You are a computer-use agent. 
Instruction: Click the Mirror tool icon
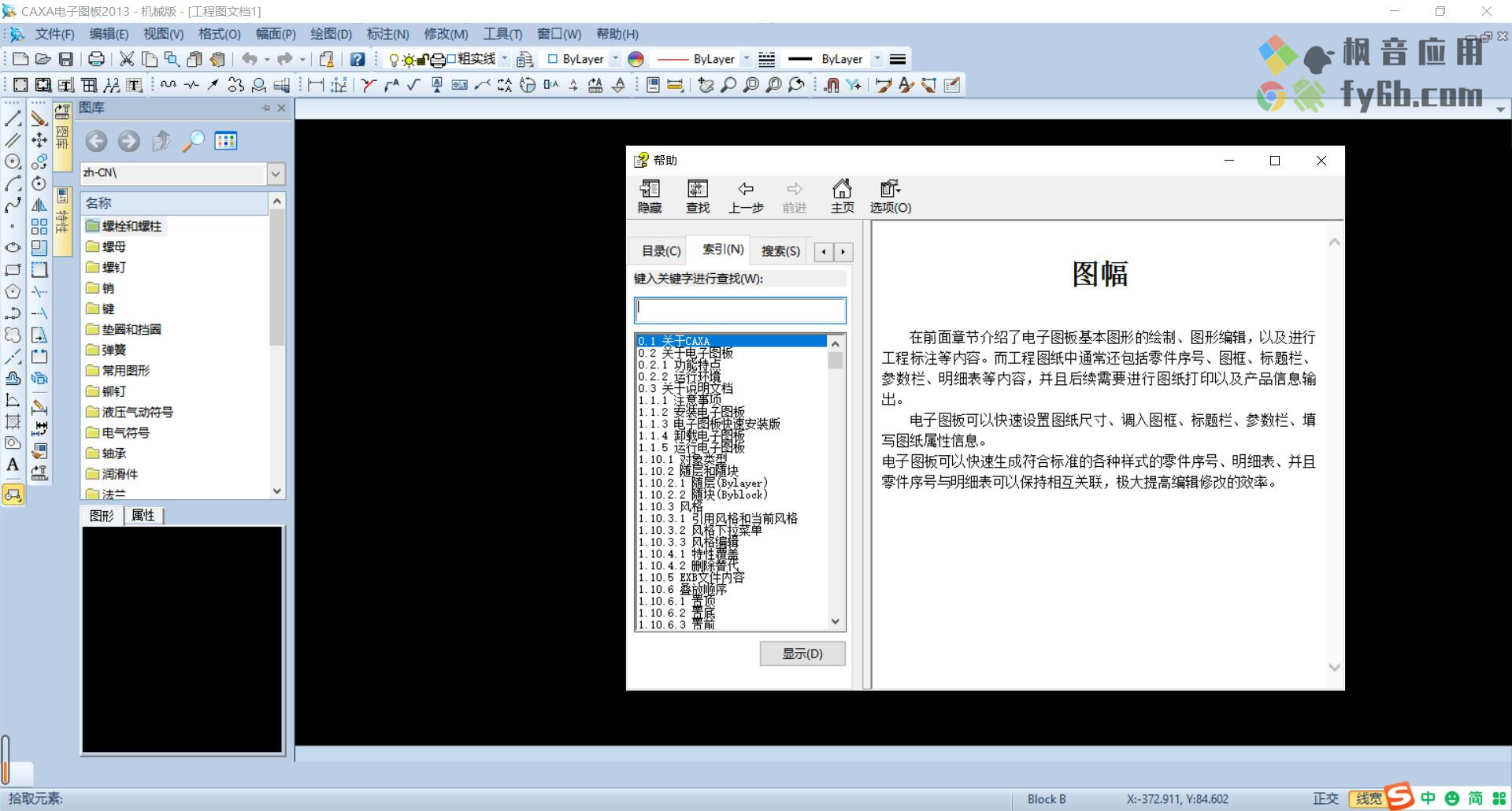click(39, 206)
